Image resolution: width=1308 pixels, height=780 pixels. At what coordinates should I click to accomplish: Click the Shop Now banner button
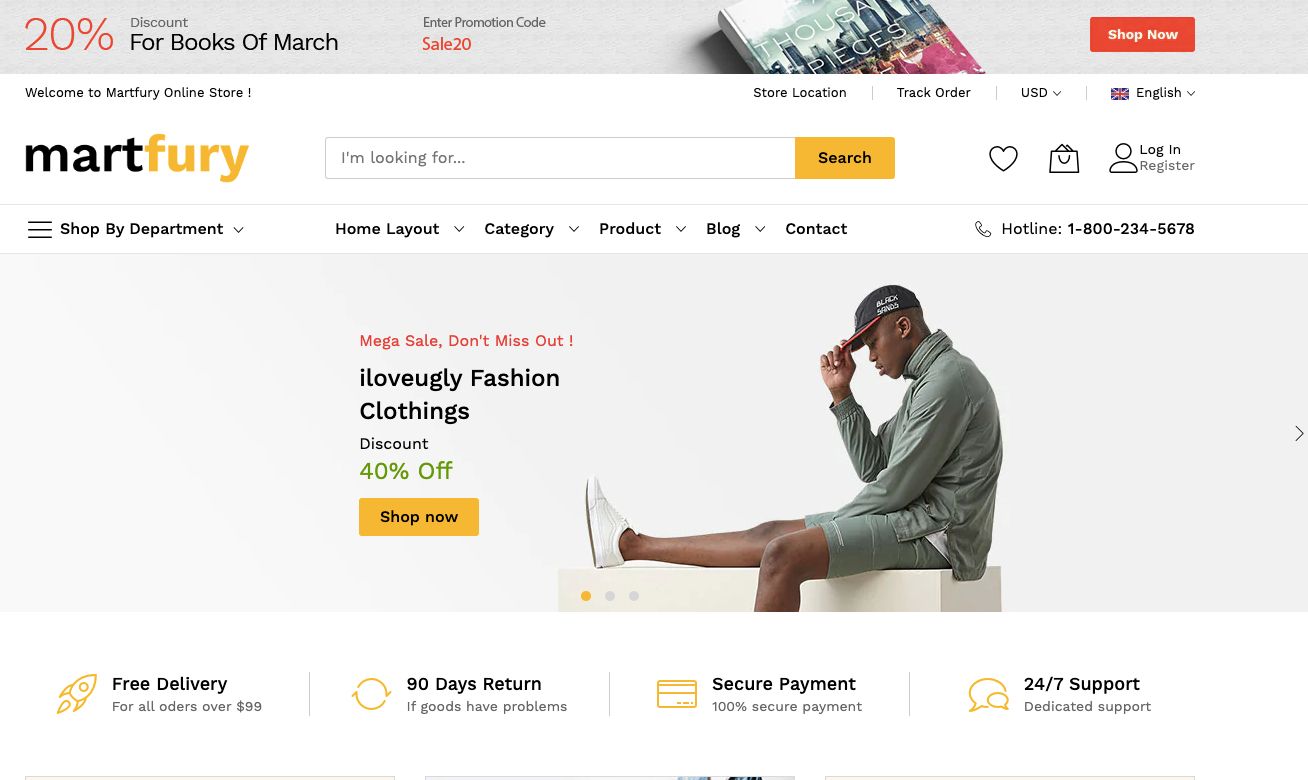coord(1143,34)
